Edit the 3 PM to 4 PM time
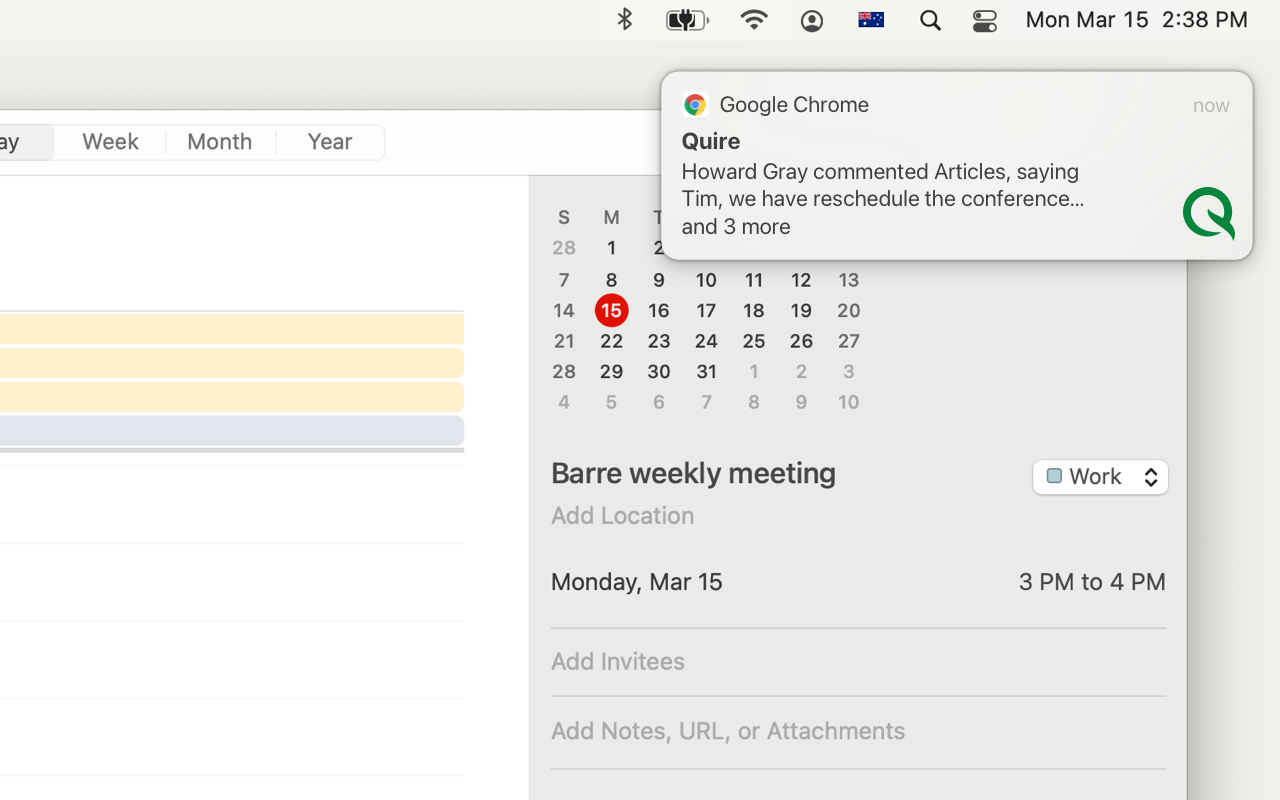This screenshot has width=1280, height=800. (x=1091, y=582)
